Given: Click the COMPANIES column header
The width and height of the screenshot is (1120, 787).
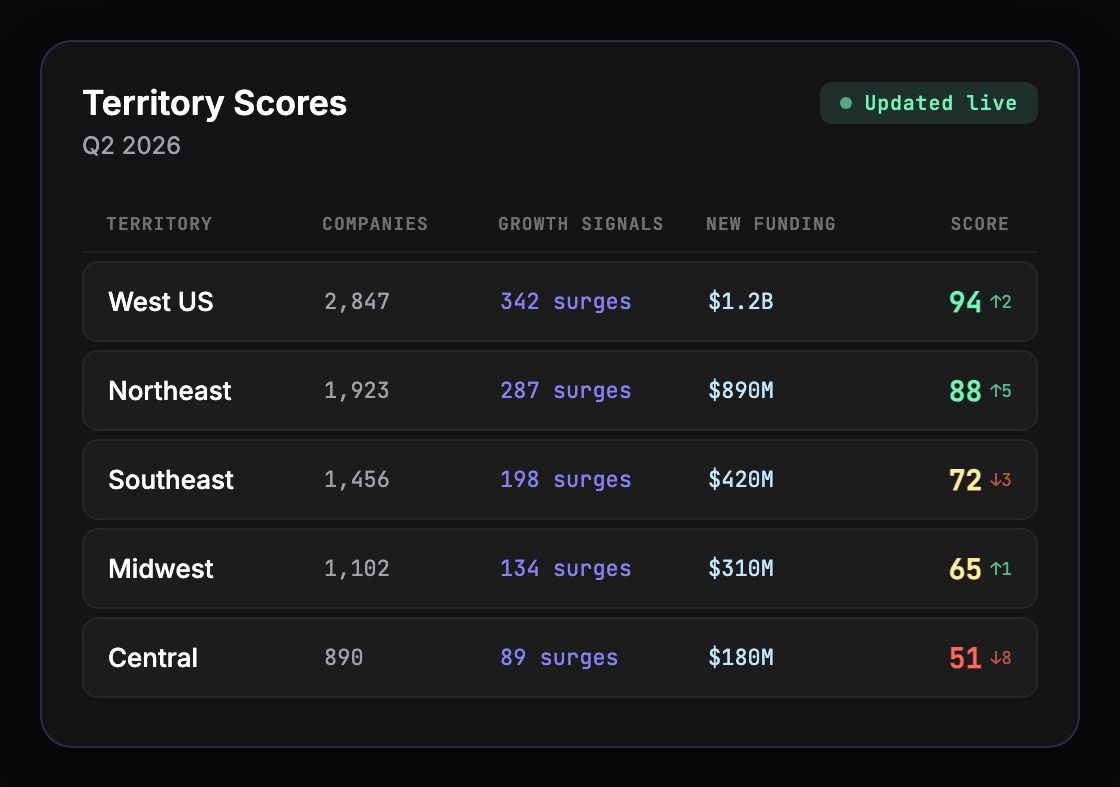Looking at the screenshot, I should pos(375,224).
